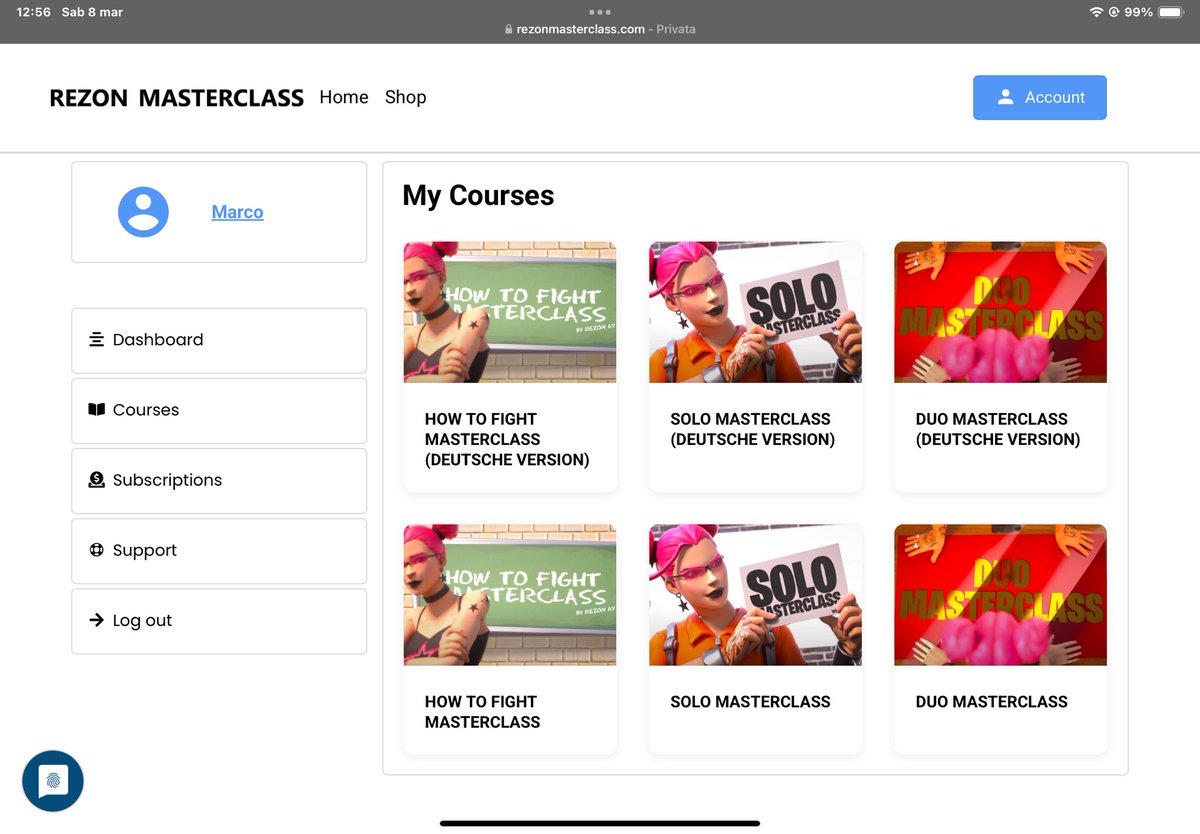Tap the 12:56 clock in status bar
Viewport: 1200px width, 834px height.
pyautogui.click(x=33, y=12)
